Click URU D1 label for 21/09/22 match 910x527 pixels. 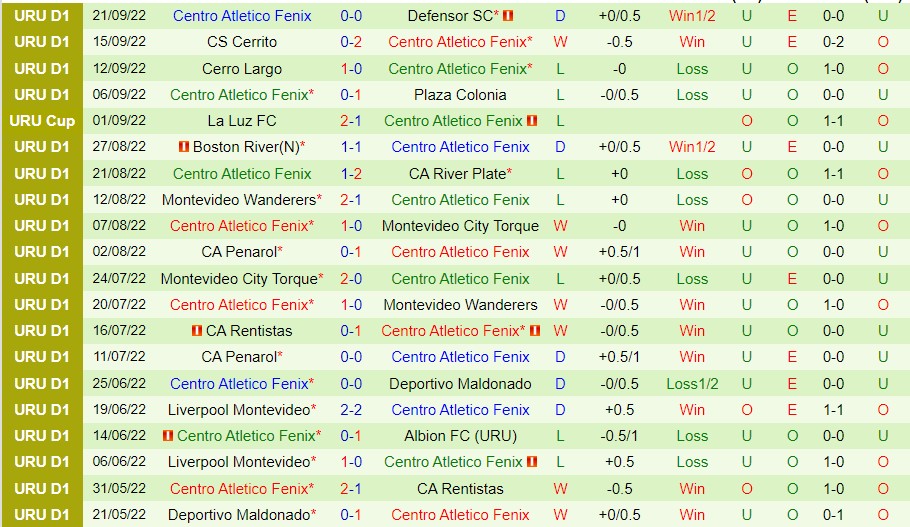pos(42,16)
